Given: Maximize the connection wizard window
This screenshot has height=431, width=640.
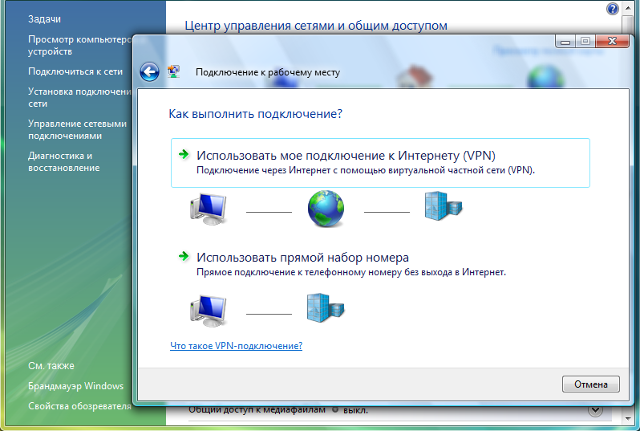Looking at the screenshot, I should click(585, 41).
